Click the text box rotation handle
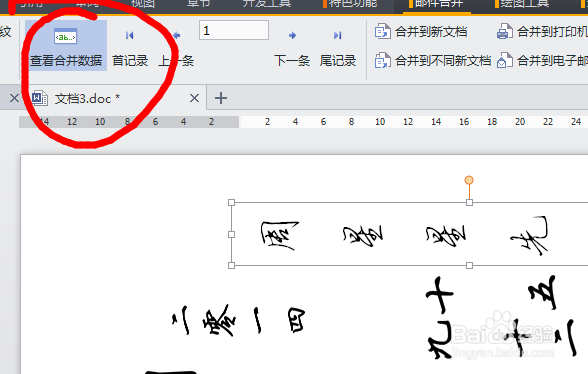Viewport: 588px width, 374px height. coord(469,180)
